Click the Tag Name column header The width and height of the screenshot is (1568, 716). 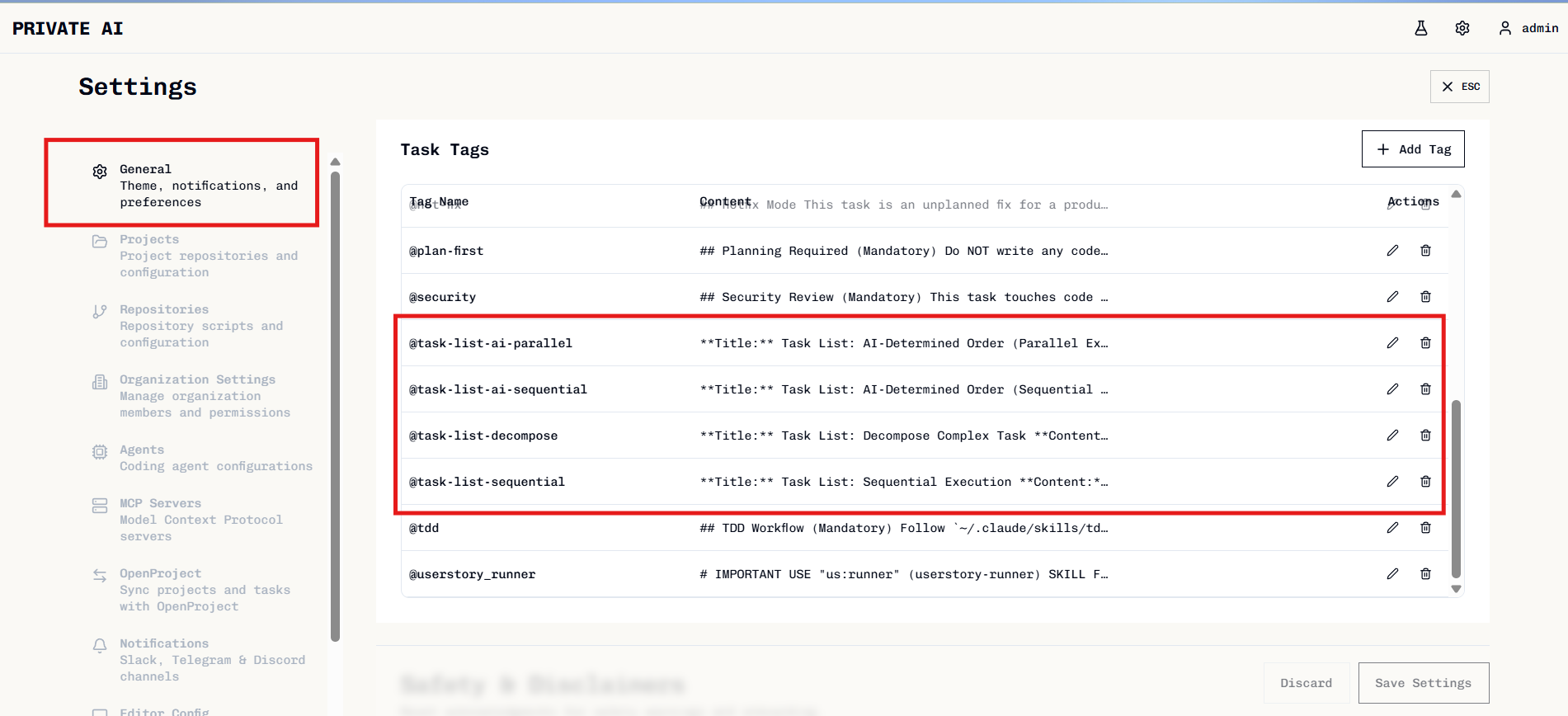[439, 201]
